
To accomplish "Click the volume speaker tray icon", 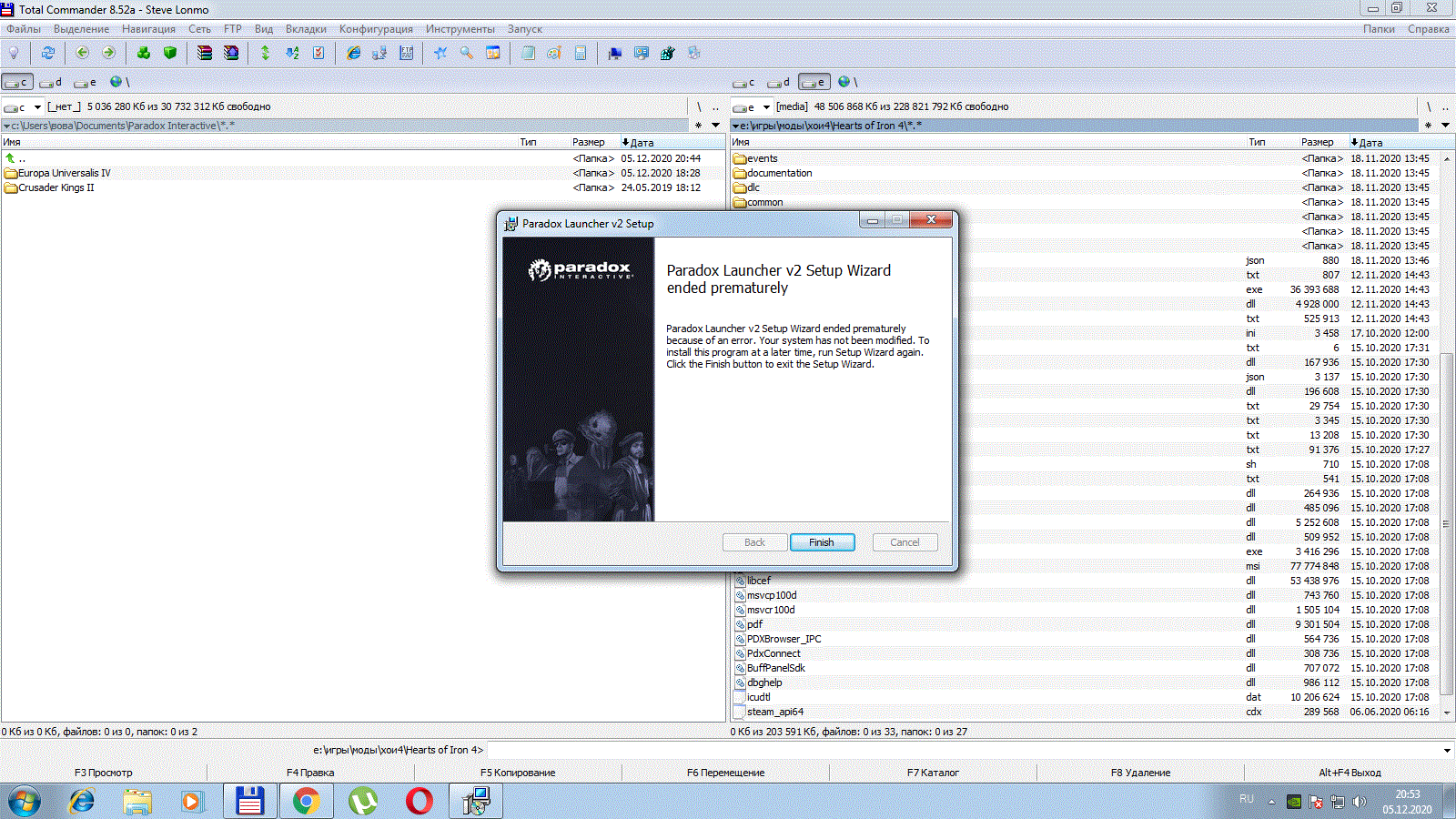I will pos(1359,802).
